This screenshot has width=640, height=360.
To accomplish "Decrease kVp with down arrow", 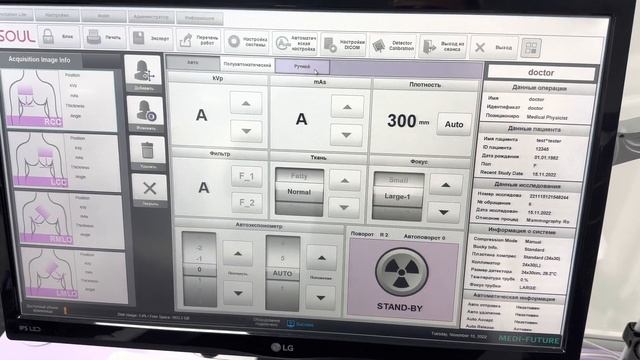I will (246, 131).
